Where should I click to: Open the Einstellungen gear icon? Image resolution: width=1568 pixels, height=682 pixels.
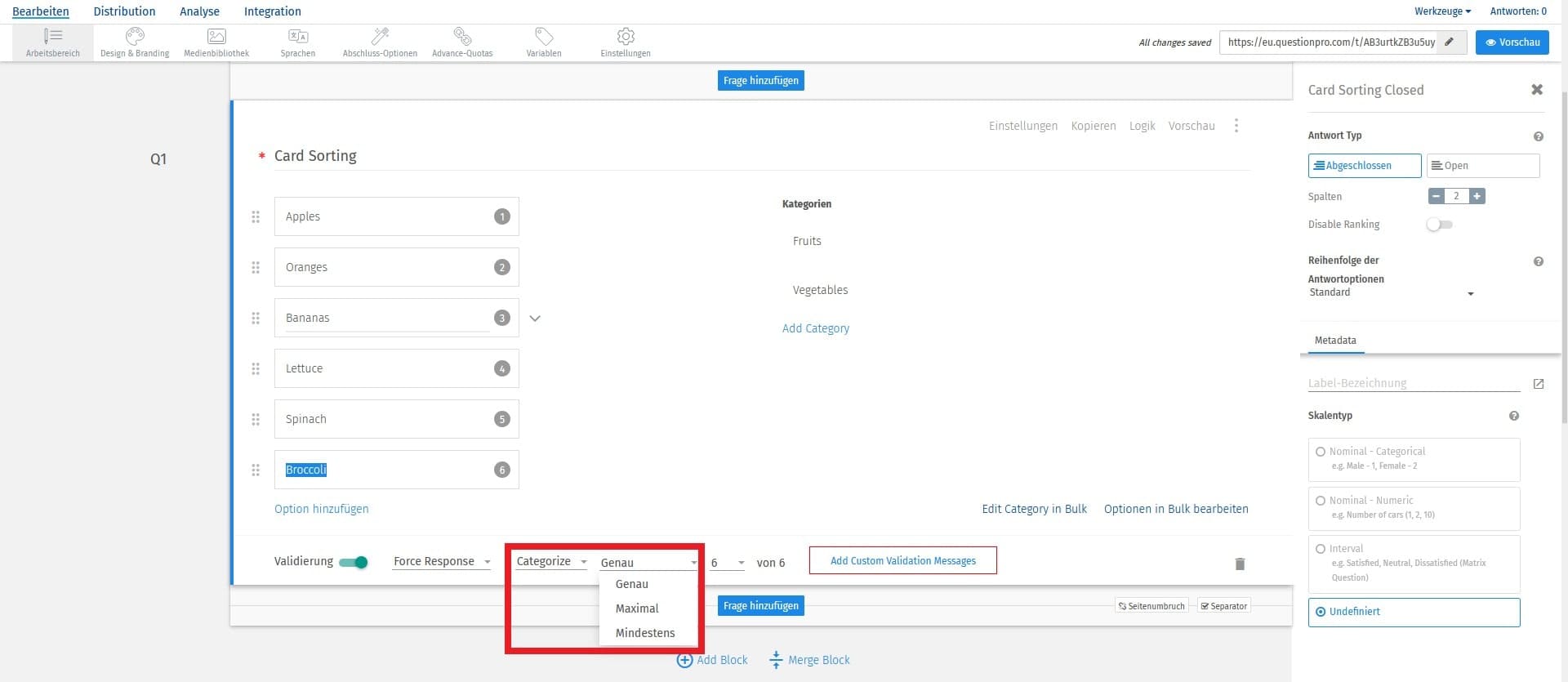(x=626, y=36)
